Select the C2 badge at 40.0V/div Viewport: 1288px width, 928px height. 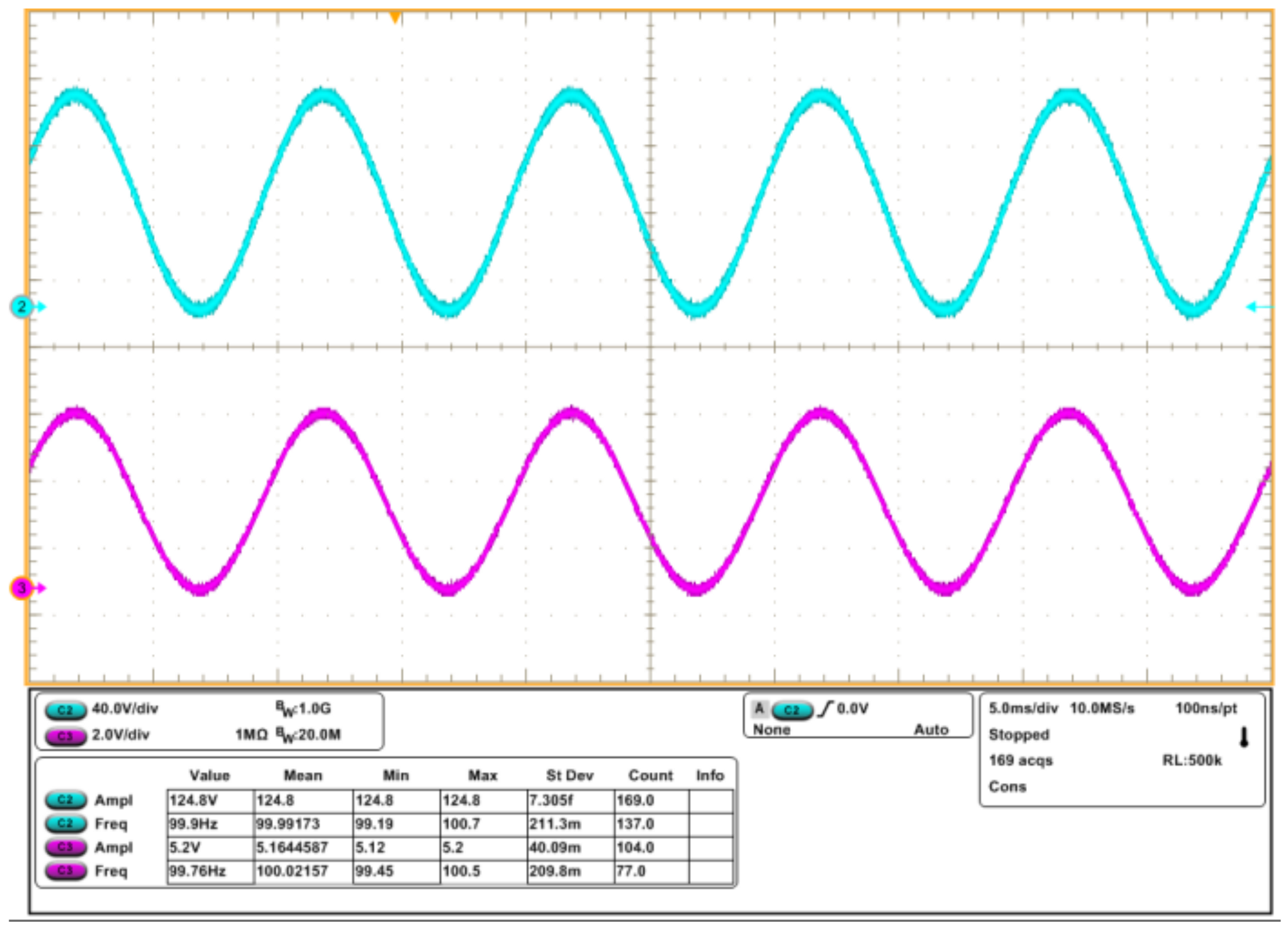pos(65,710)
